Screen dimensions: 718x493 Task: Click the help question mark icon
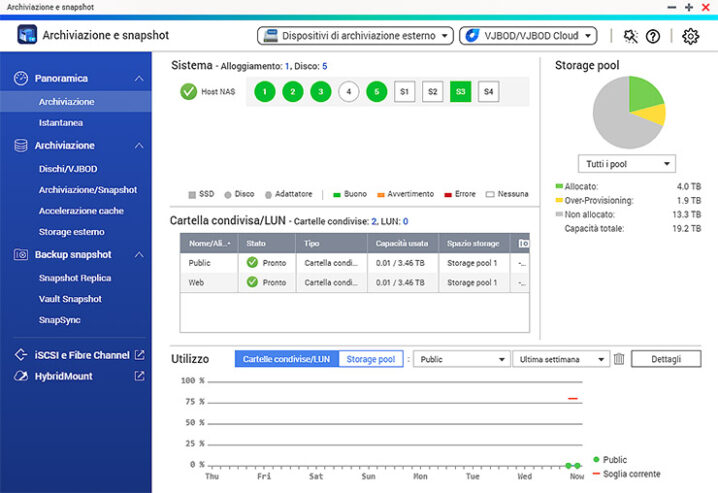click(653, 36)
